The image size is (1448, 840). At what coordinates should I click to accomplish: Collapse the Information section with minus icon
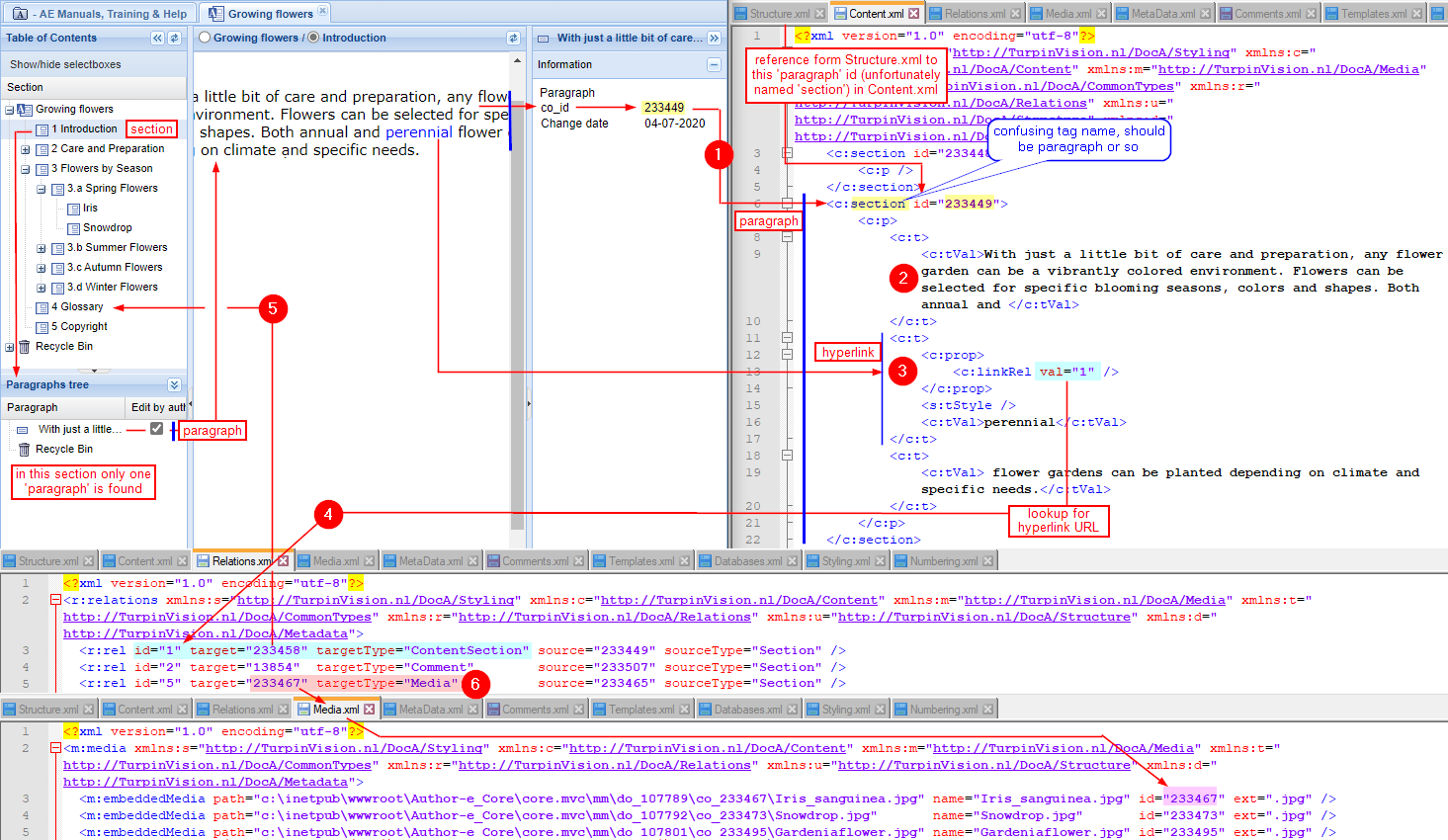[x=714, y=64]
